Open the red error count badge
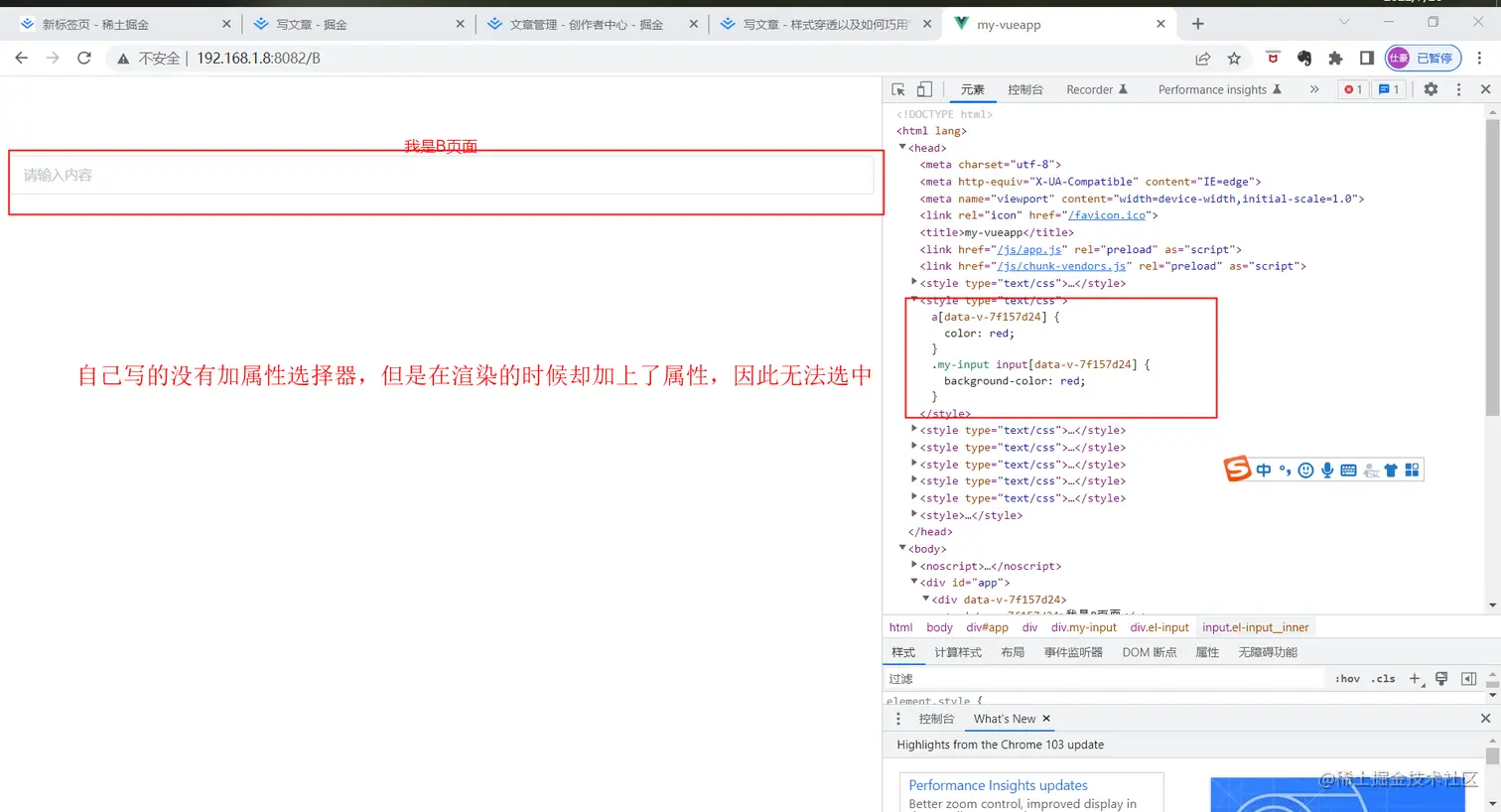The height and width of the screenshot is (812, 1501). click(1353, 89)
